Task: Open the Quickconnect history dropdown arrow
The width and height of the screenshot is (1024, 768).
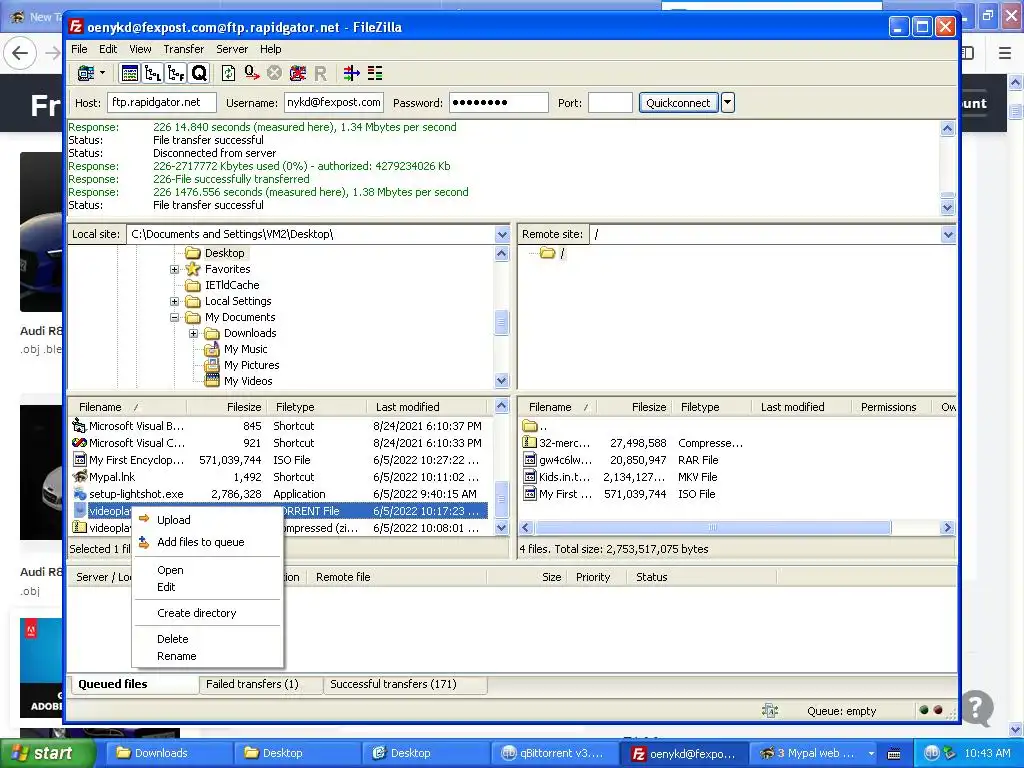Action: 728,103
